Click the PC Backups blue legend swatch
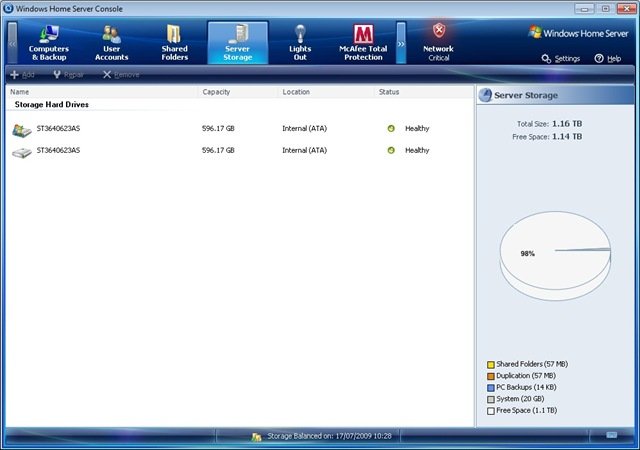 491,388
